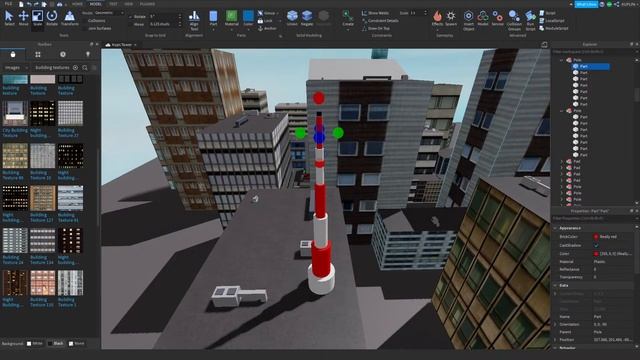
Task: Open the toolbox Recent tab
Action: click(62, 54)
